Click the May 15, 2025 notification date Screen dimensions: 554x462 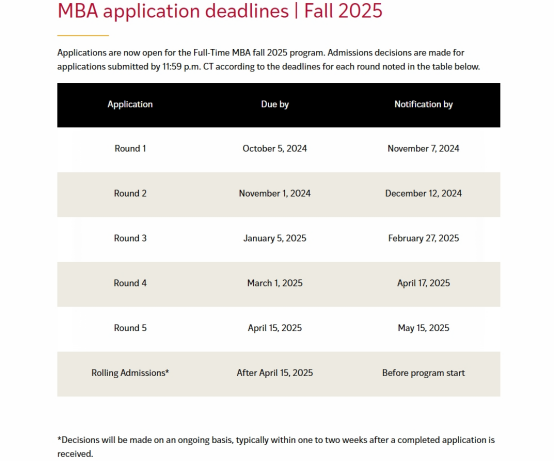[x=423, y=328]
